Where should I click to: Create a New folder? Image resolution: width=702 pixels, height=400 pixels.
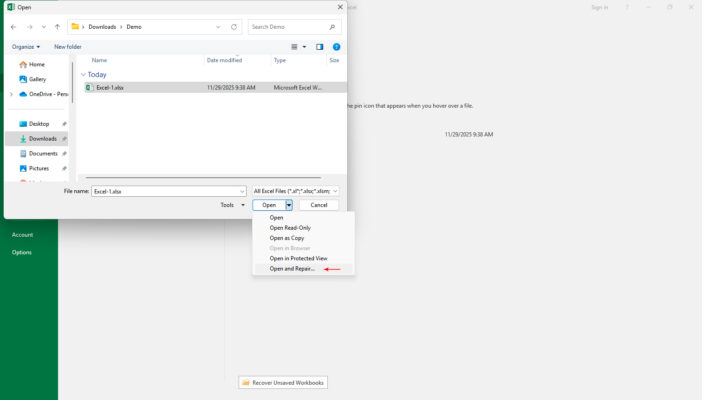(x=68, y=47)
